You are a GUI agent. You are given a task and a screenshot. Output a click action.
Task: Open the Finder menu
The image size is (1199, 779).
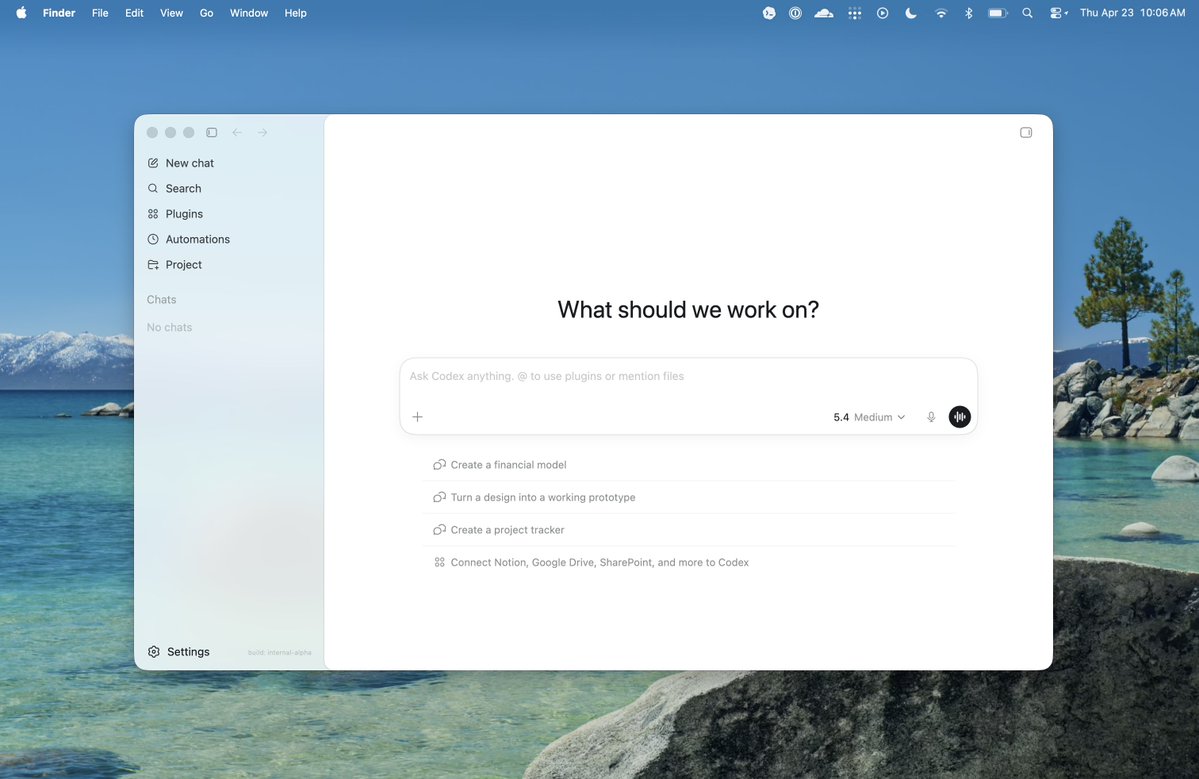click(59, 13)
